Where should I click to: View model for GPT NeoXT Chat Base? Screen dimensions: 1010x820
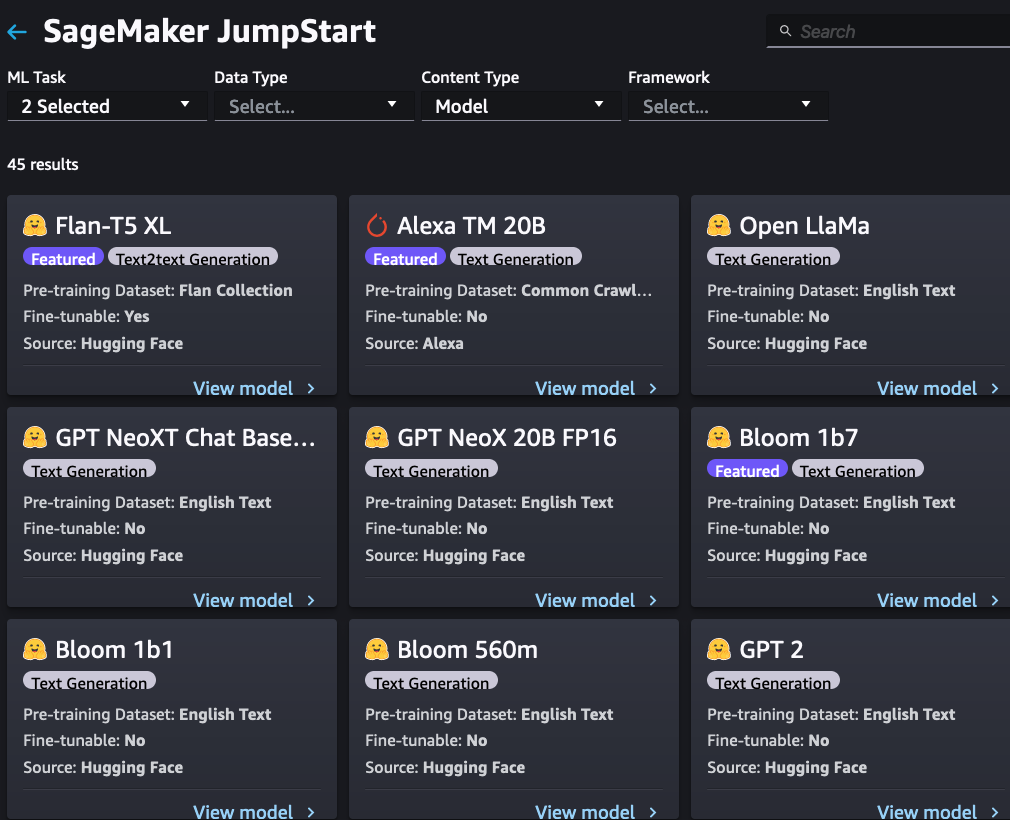click(x=243, y=600)
